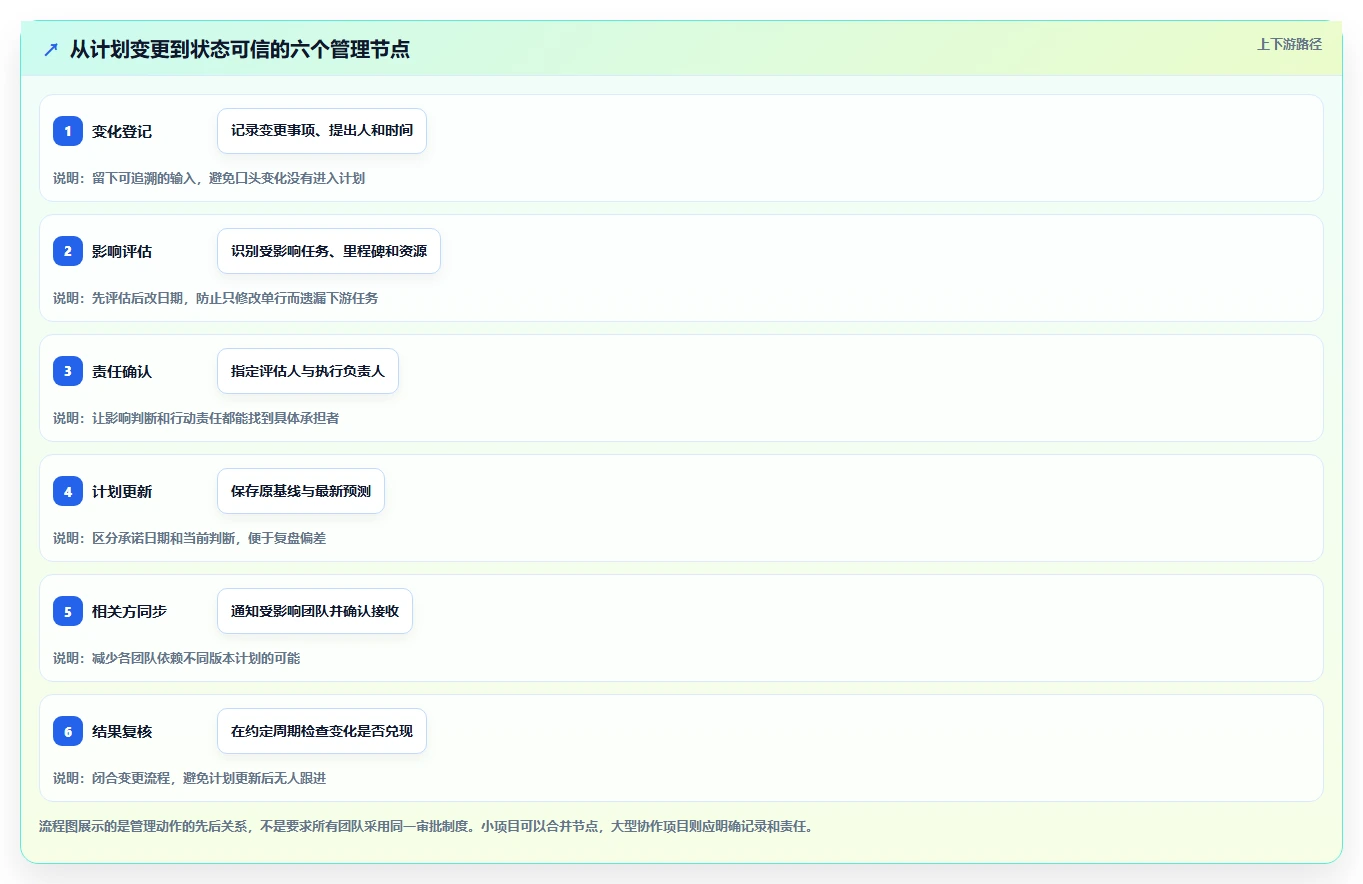Click the 通知受影响团队并确认接收 box
This screenshot has width=1363, height=884.
coord(315,611)
